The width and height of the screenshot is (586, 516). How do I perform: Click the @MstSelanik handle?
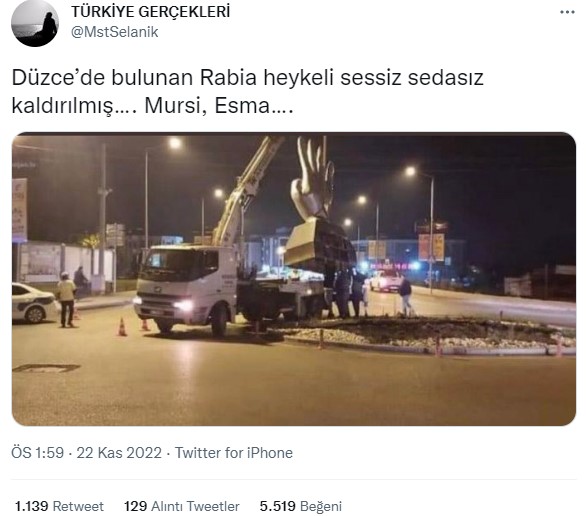coord(115,32)
